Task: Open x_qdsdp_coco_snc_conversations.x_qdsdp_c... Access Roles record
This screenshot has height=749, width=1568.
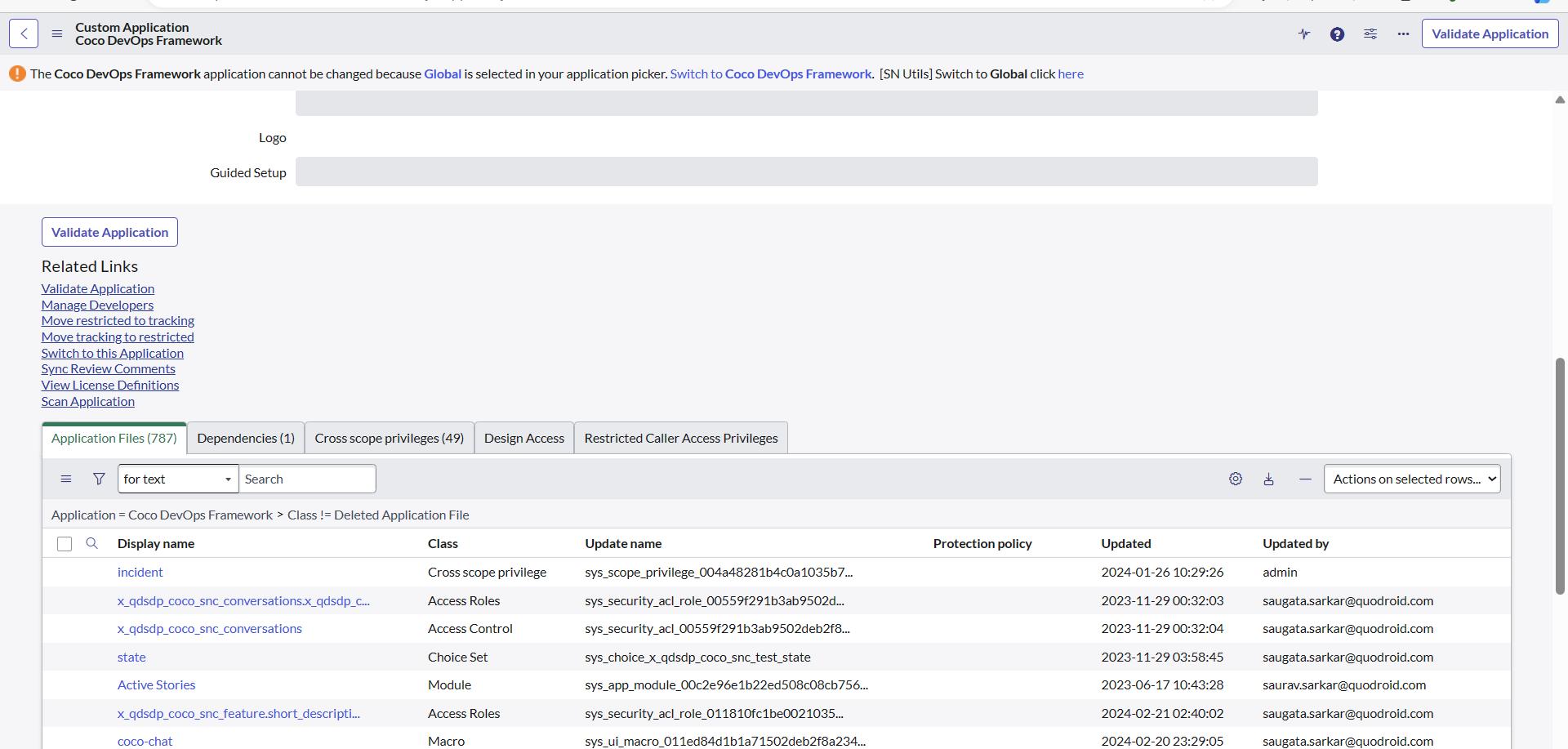Action: tap(243, 600)
